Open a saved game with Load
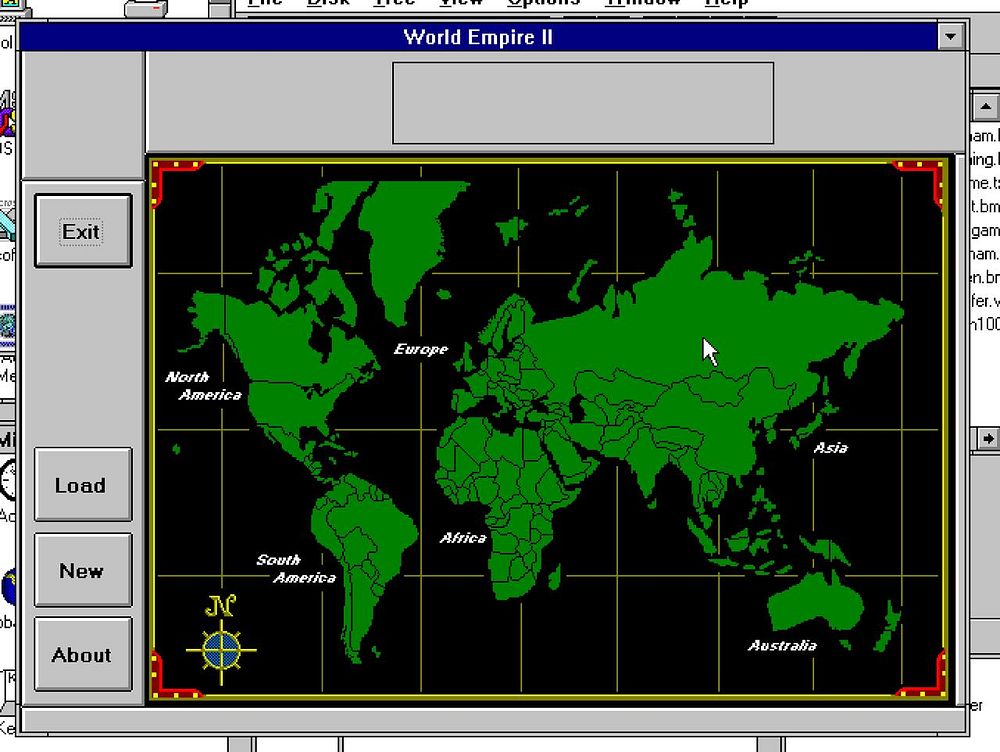The height and width of the screenshot is (752, 1000). click(x=83, y=485)
